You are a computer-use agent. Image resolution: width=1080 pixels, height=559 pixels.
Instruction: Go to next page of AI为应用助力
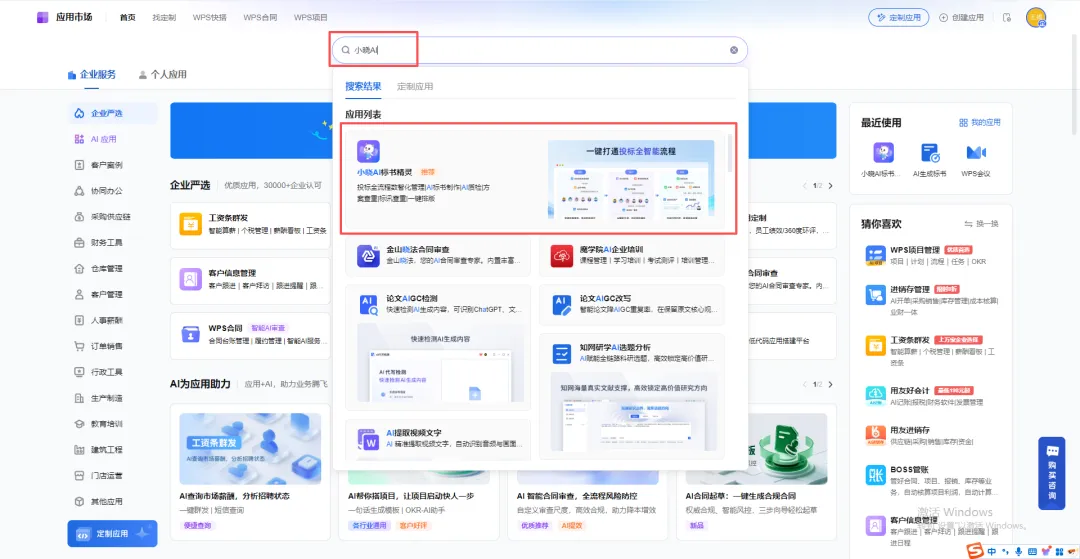[831, 384]
